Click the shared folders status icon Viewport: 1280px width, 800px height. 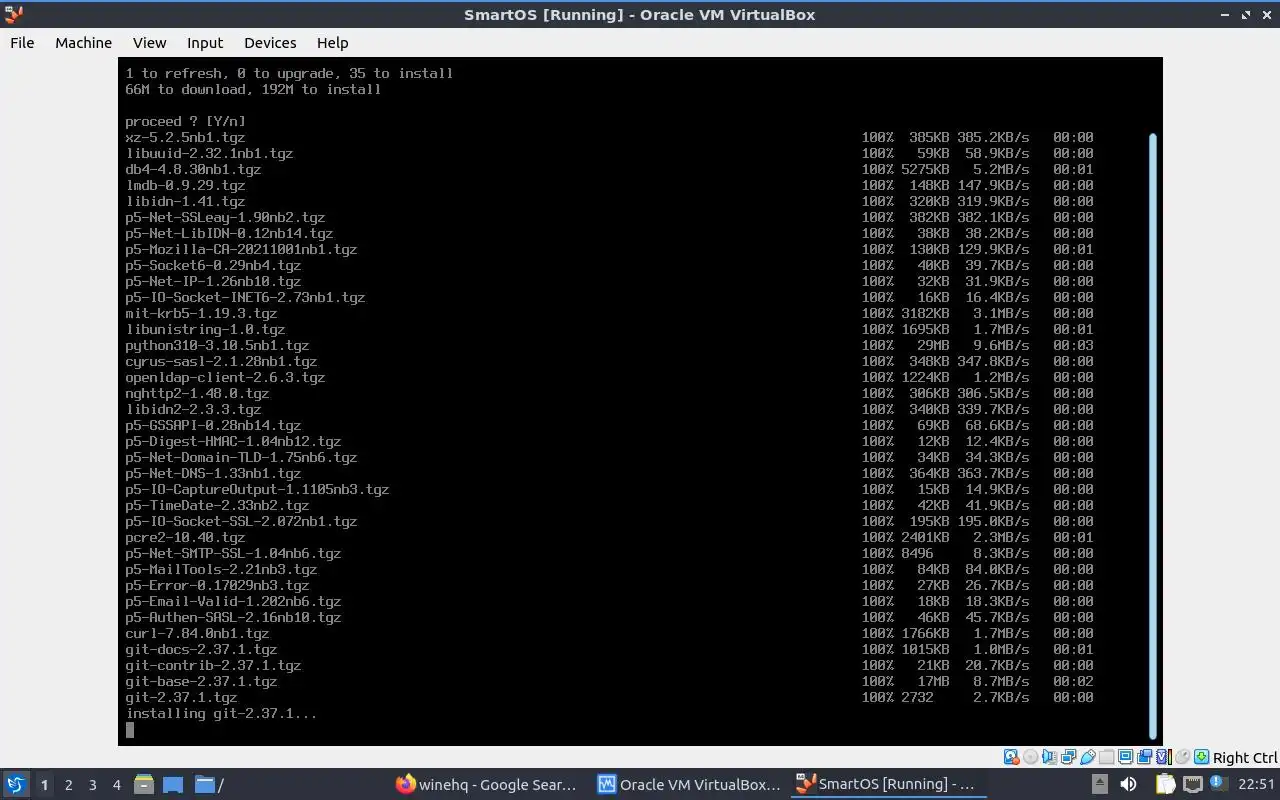(1107, 757)
